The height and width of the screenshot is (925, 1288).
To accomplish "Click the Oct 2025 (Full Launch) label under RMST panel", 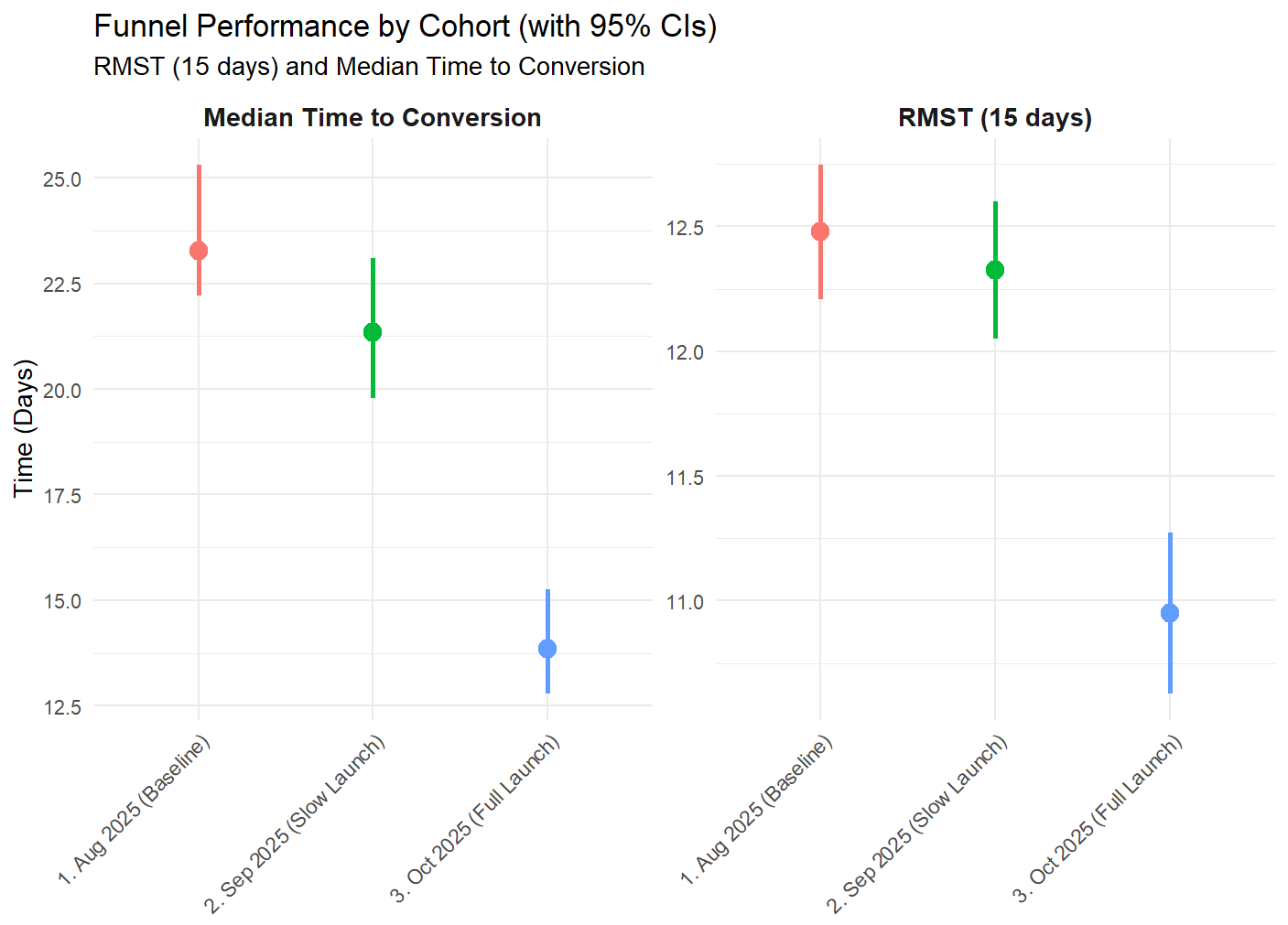I will (1098, 819).
